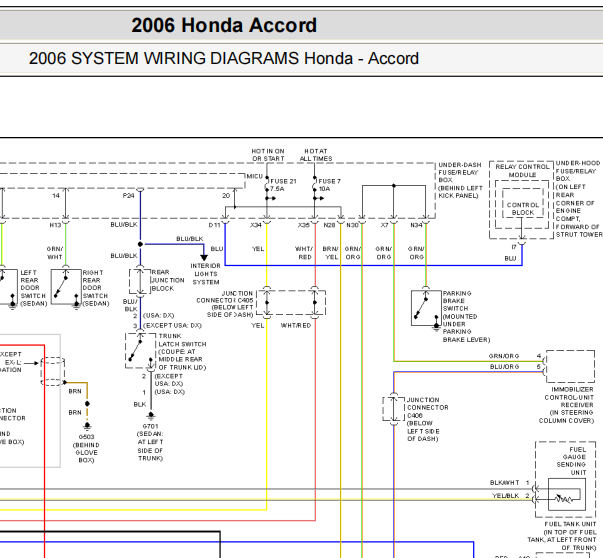Click the 'D11' connector pin label
The width and height of the screenshot is (603, 558).
(x=214, y=225)
